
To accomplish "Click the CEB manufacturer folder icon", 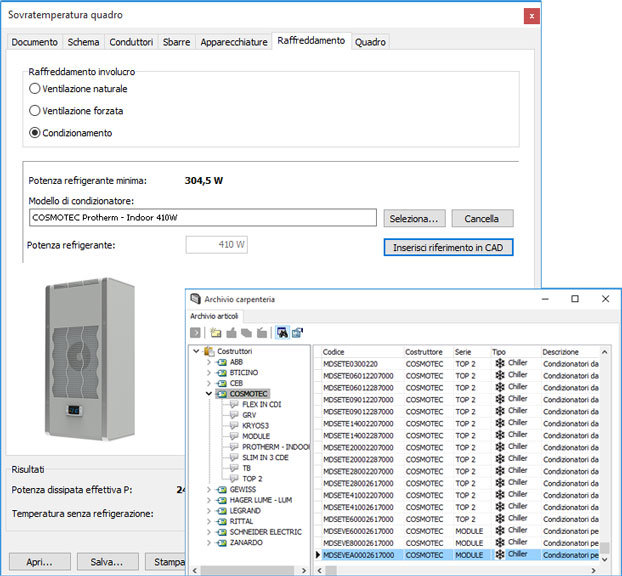I will (221, 383).
